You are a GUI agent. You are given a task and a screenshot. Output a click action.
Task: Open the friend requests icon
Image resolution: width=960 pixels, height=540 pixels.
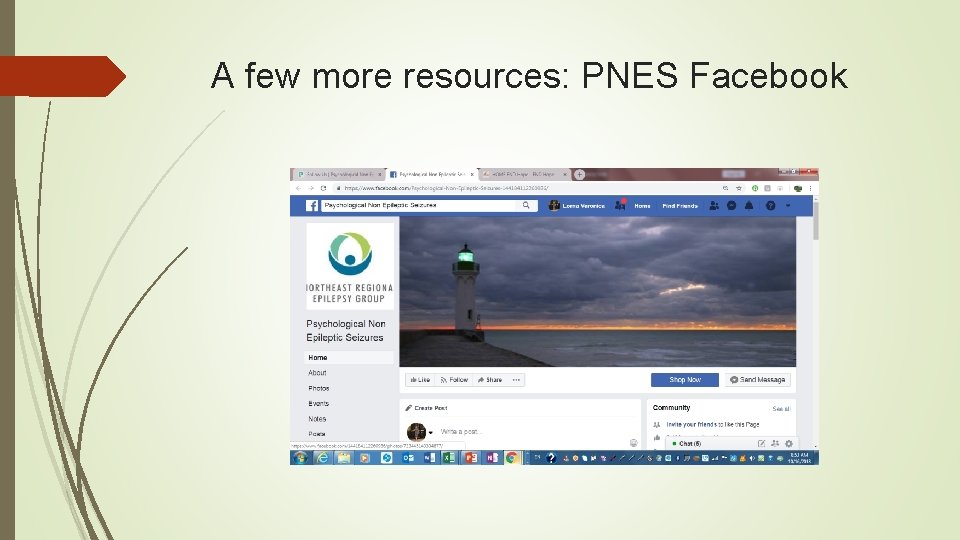coord(714,206)
